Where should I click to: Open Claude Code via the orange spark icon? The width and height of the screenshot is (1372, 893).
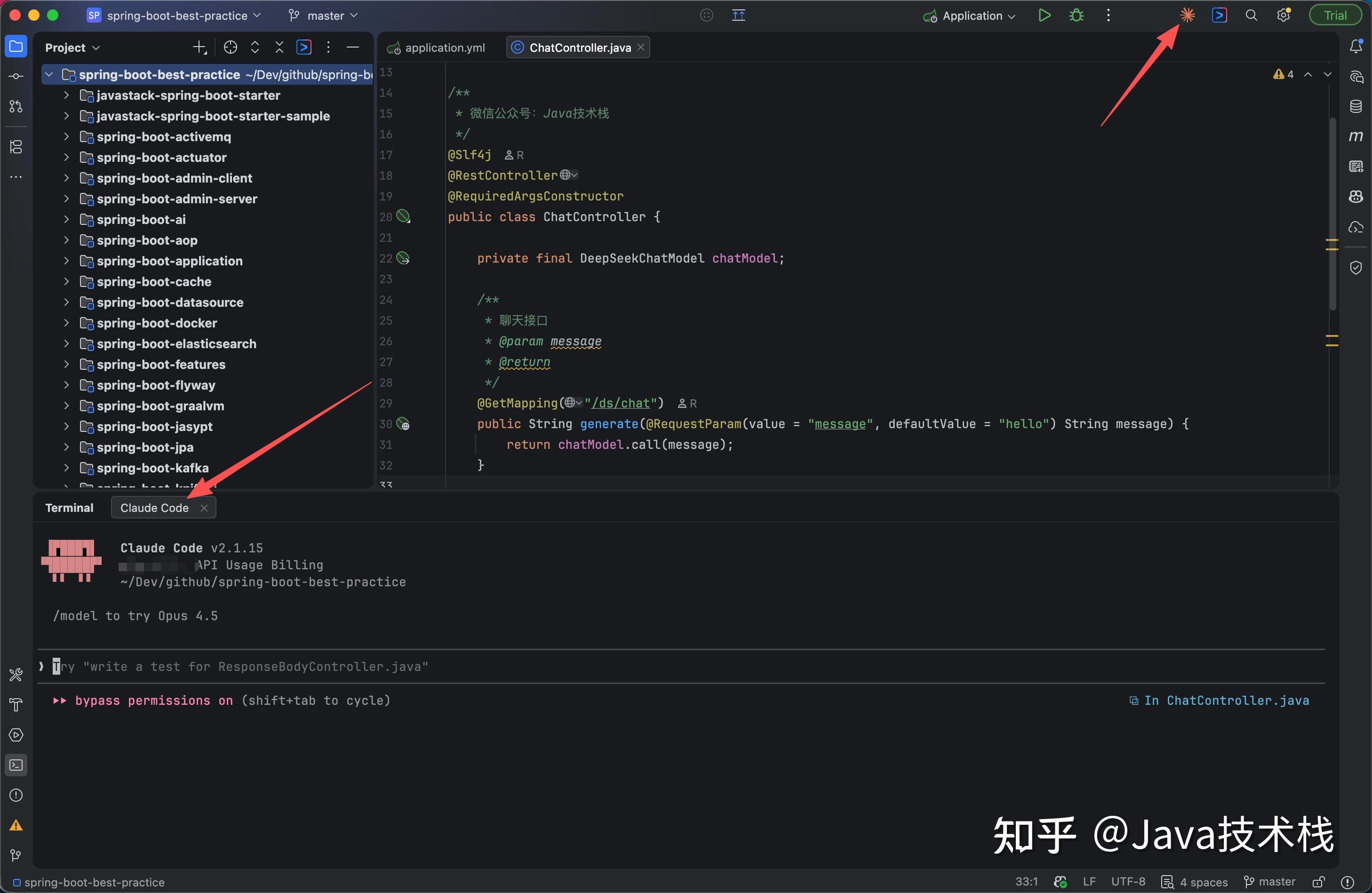pyautogui.click(x=1187, y=15)
